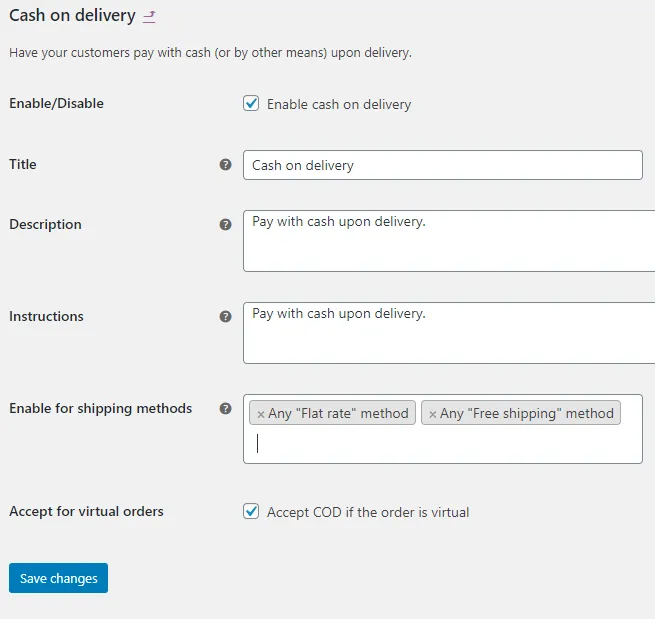Screen dimensions: 655x619
Task: Click the Instructions text area
Action: (x=449, y=333)
